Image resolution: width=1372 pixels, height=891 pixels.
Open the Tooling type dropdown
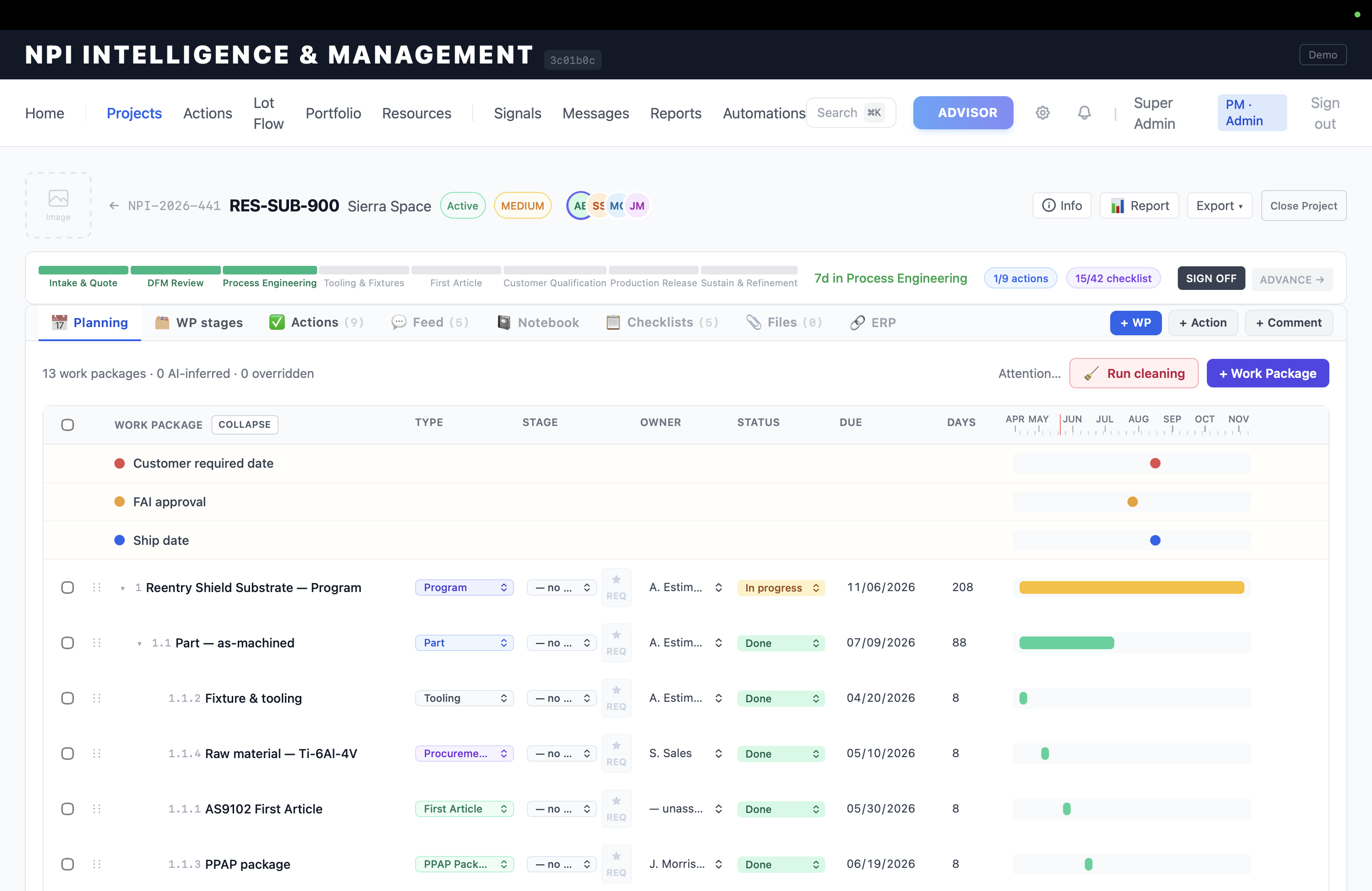coord(464,698)
